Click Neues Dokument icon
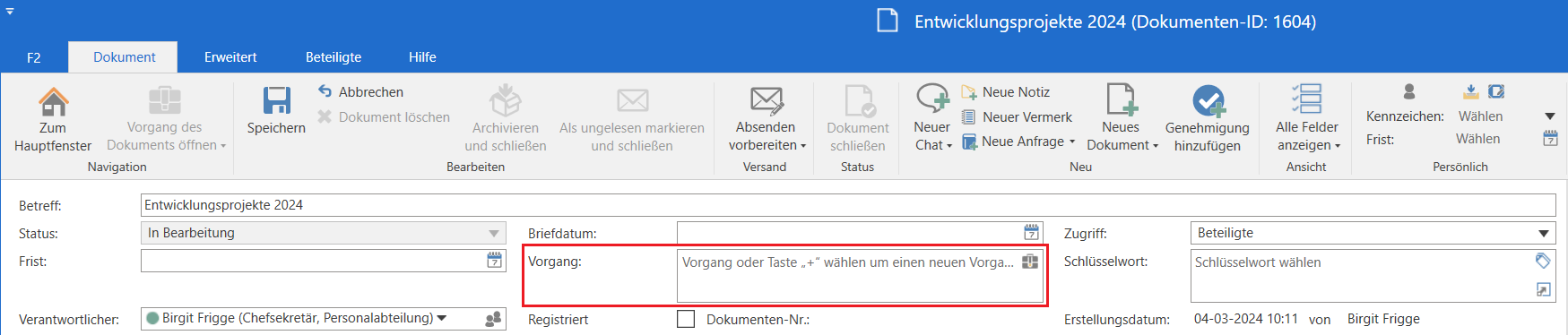1568x335 pixels. click(1122, 100)
